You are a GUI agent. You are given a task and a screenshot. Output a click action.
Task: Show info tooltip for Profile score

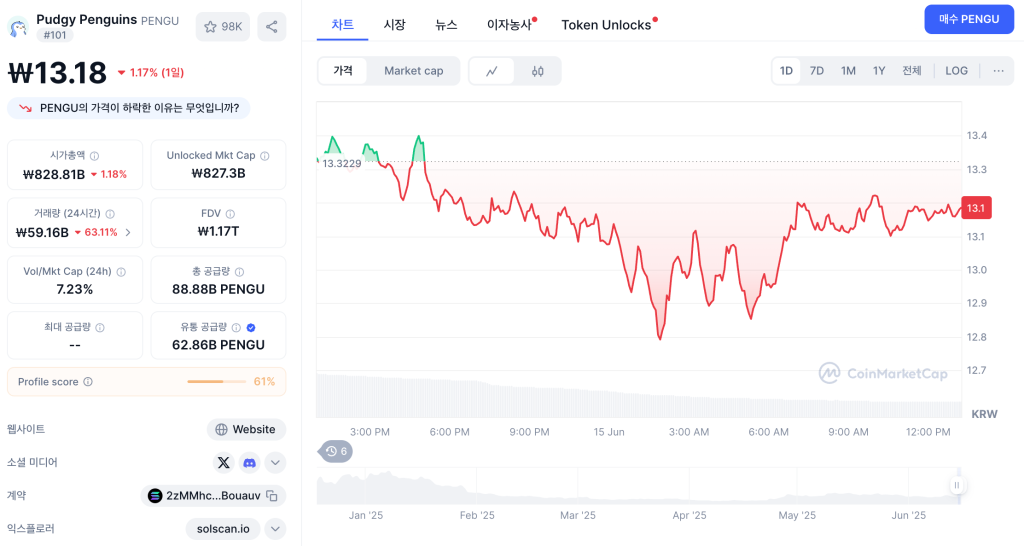pos(88,381)
